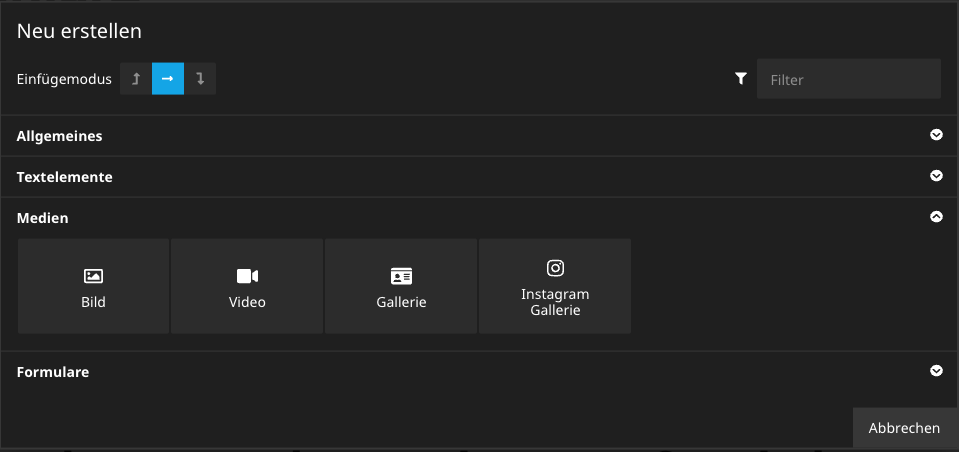959x452 pixels.
Task: Focus the Filter input field
Action: [x=848, y=79]
